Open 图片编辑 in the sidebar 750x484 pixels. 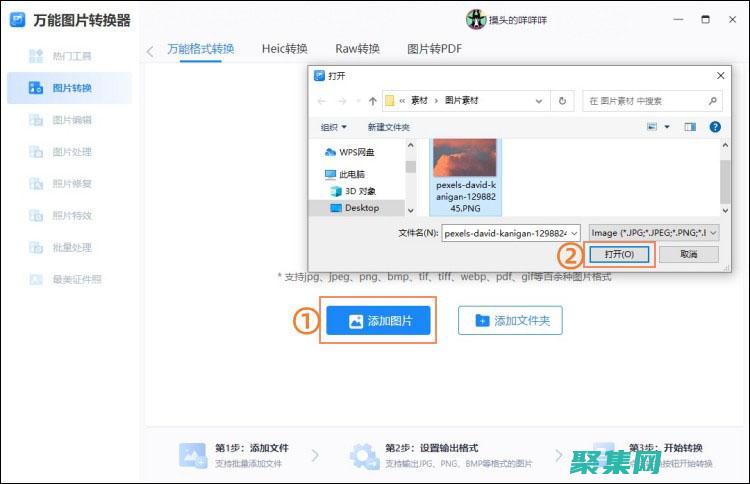(70, 120)
